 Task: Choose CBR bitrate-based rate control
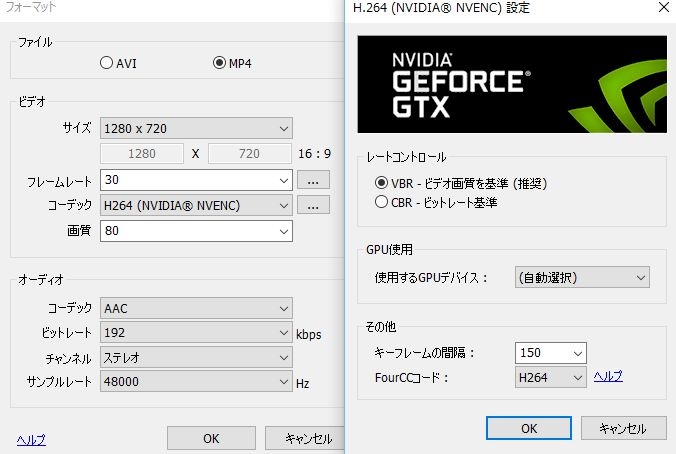[381, 202]
